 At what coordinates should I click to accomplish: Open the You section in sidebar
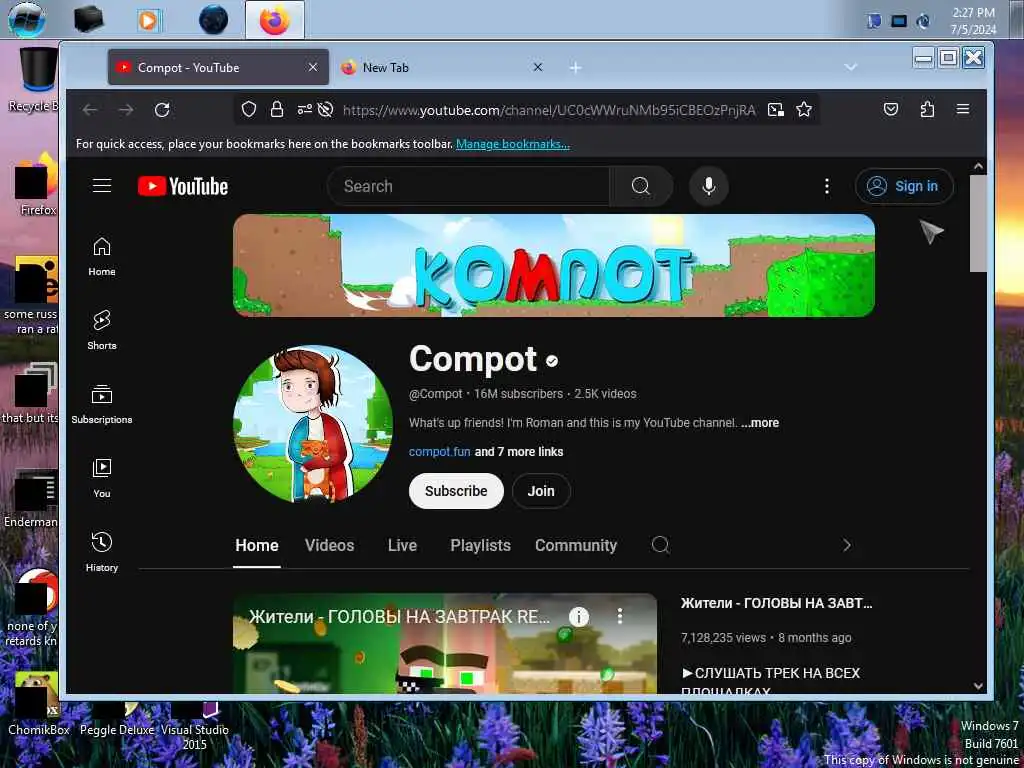point(102,479)
